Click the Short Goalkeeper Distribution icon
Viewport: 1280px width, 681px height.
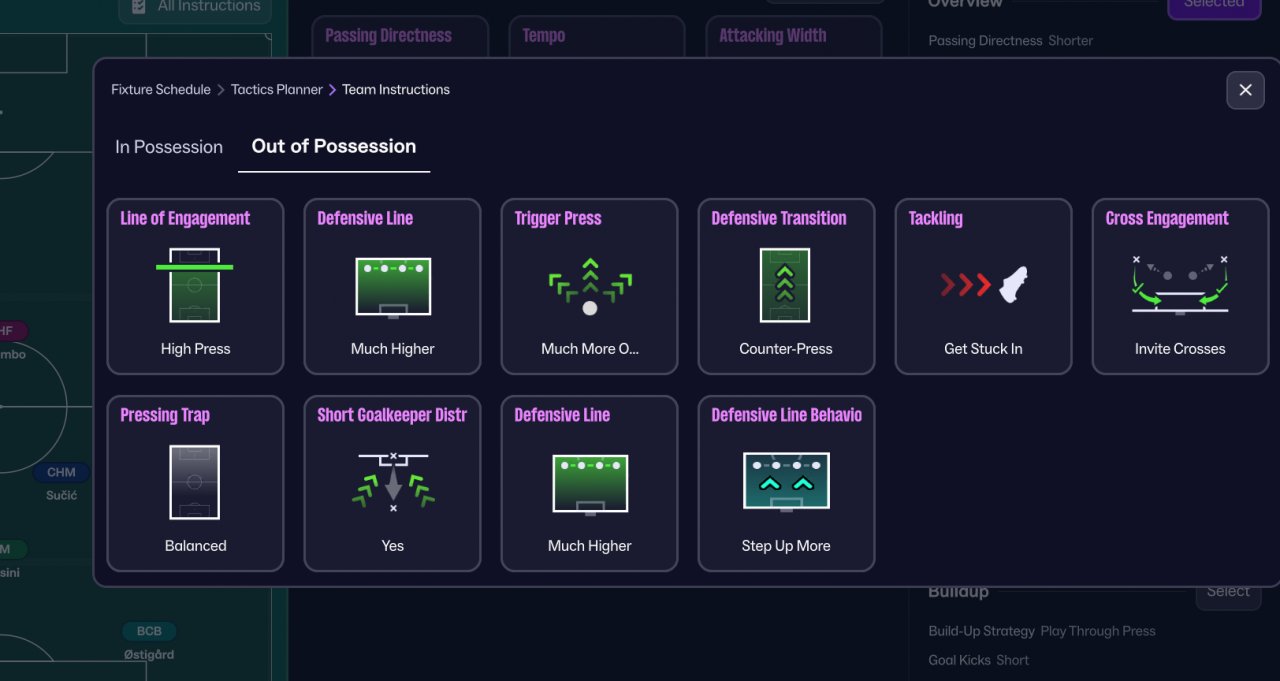392,482
